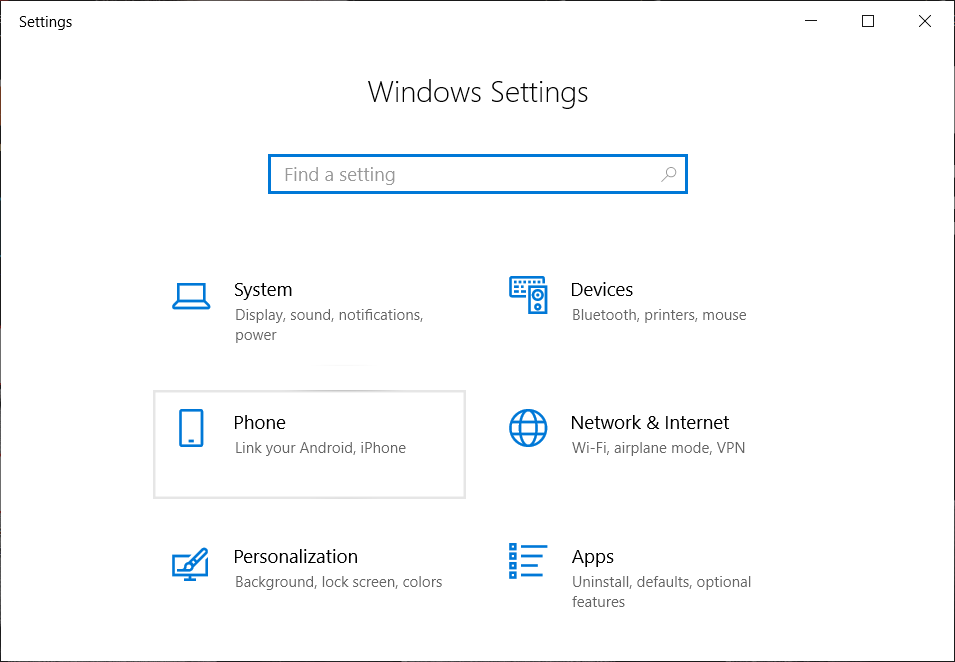Screen dimensions: 955x662
Task: Click the magnifier icon in search box
Action: tap(669, 174)
